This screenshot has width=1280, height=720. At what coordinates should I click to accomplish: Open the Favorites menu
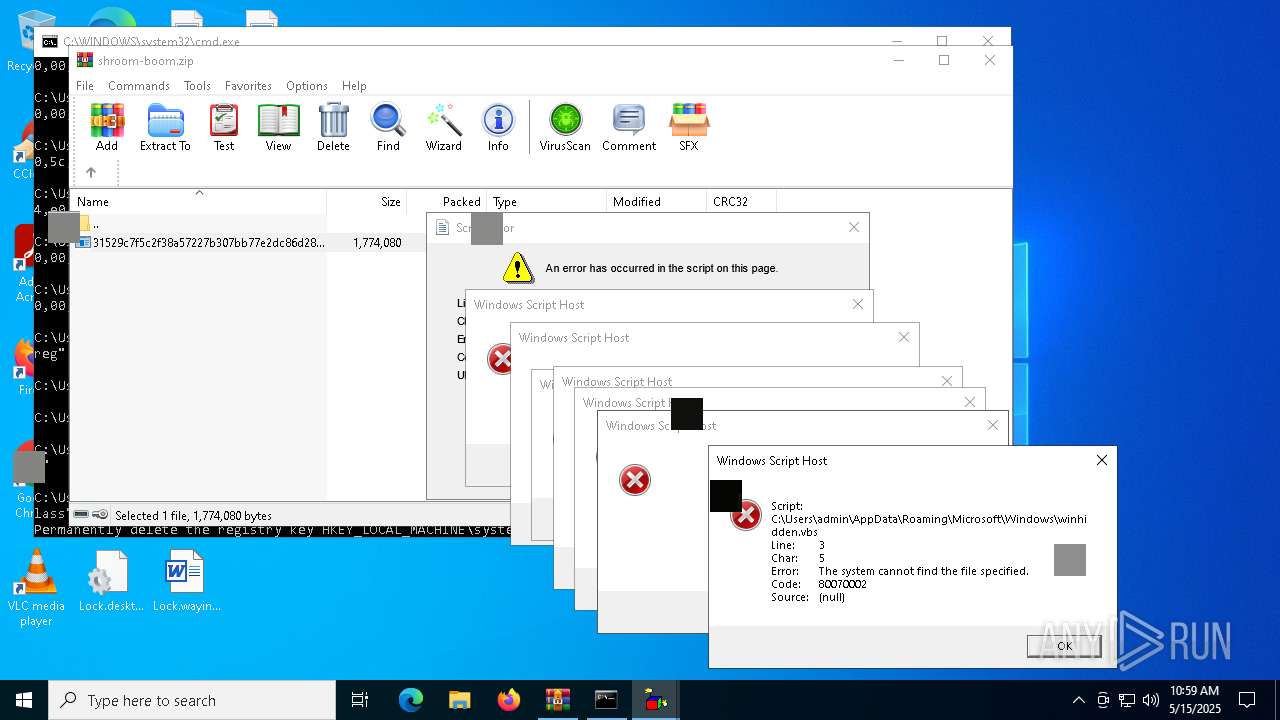[x=248, y=86]
